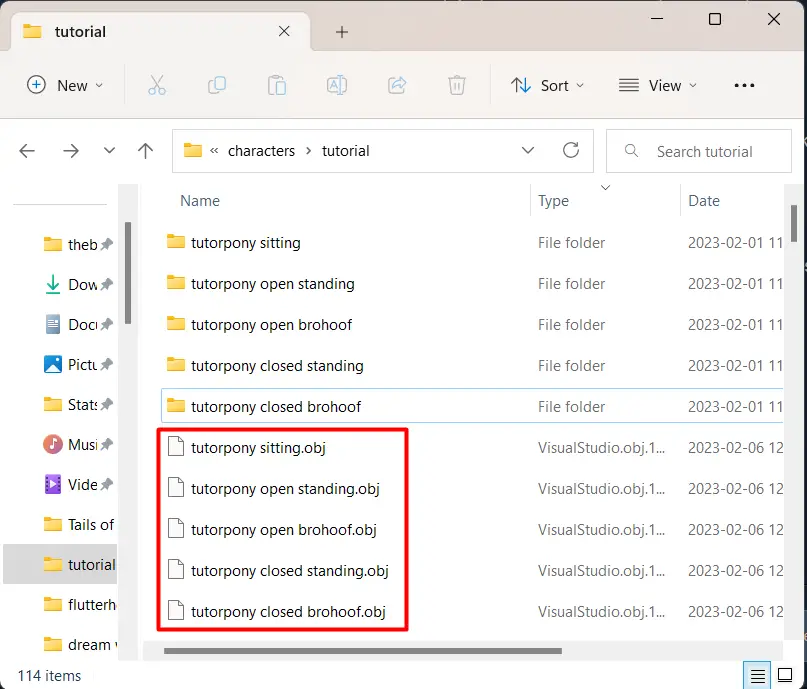807x689 pixels.
Task: Sort by the Date column header
Action: (704, 201)
